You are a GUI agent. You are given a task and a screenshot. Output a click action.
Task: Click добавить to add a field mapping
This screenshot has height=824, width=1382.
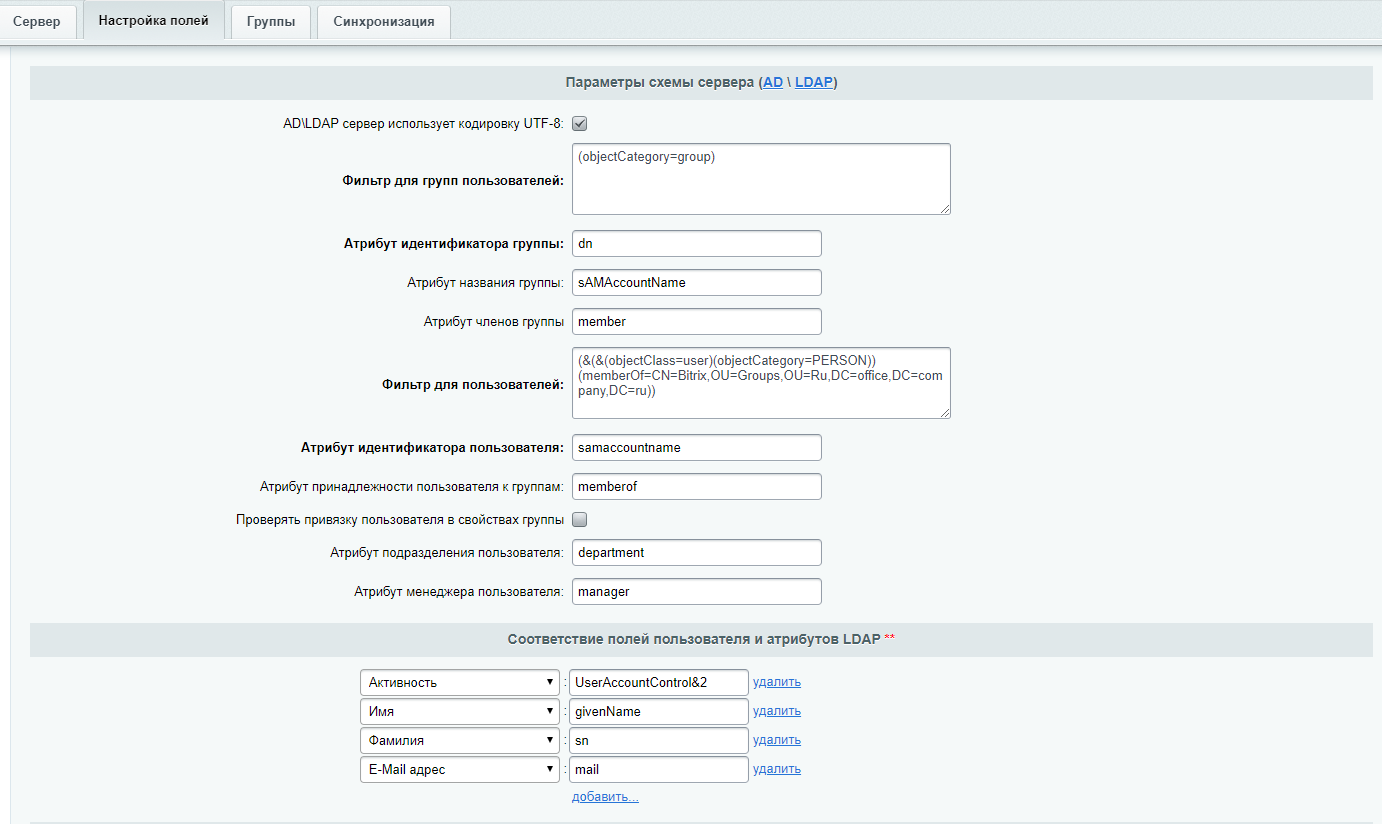click(x=605, y=797)
